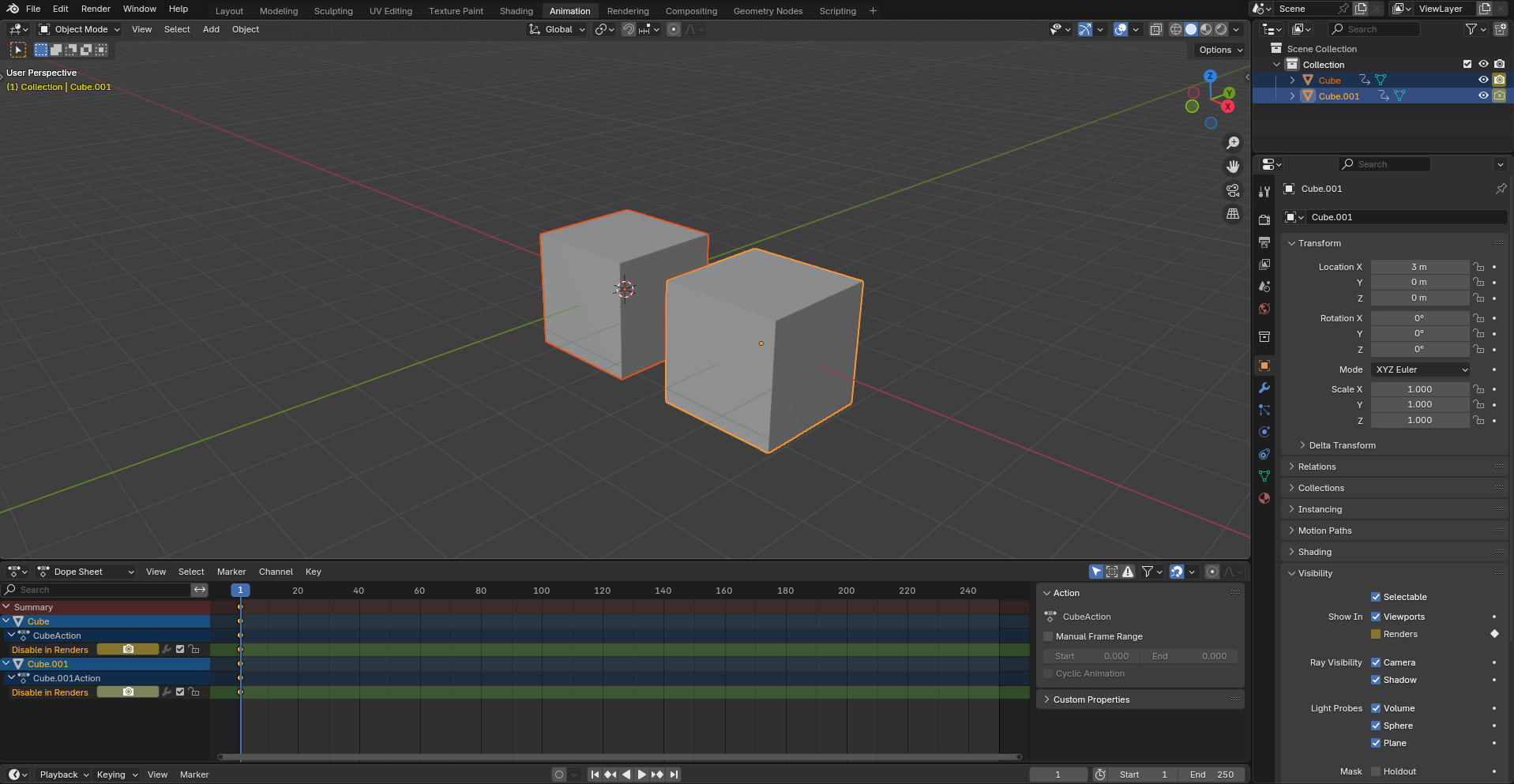Open the World properties tab (globe icon)
Image resolution: width=1514 pixels, height=784 pixels.
(1264, 309)
